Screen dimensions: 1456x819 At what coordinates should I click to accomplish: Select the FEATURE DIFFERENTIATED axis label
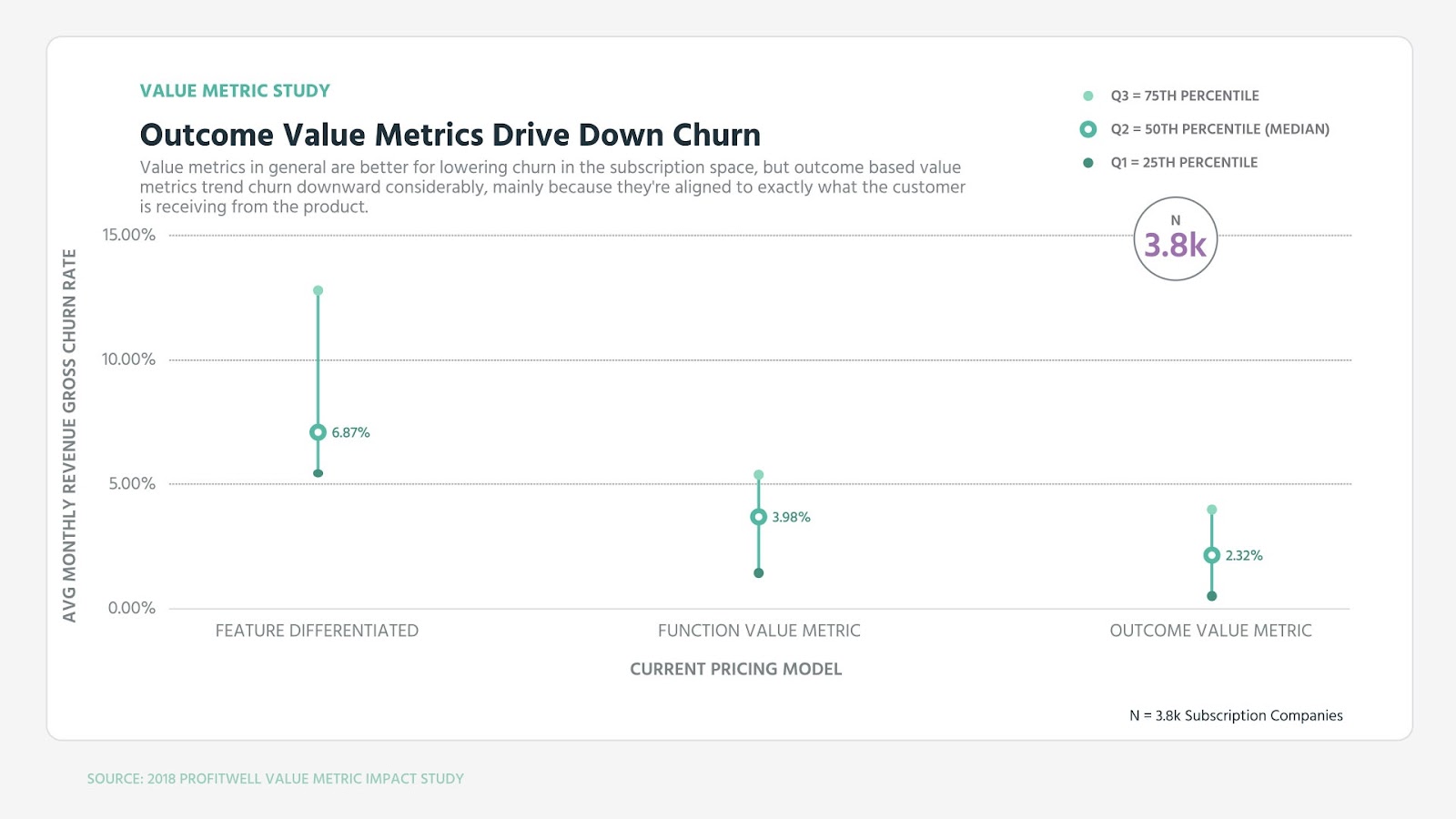coord(317,631)
